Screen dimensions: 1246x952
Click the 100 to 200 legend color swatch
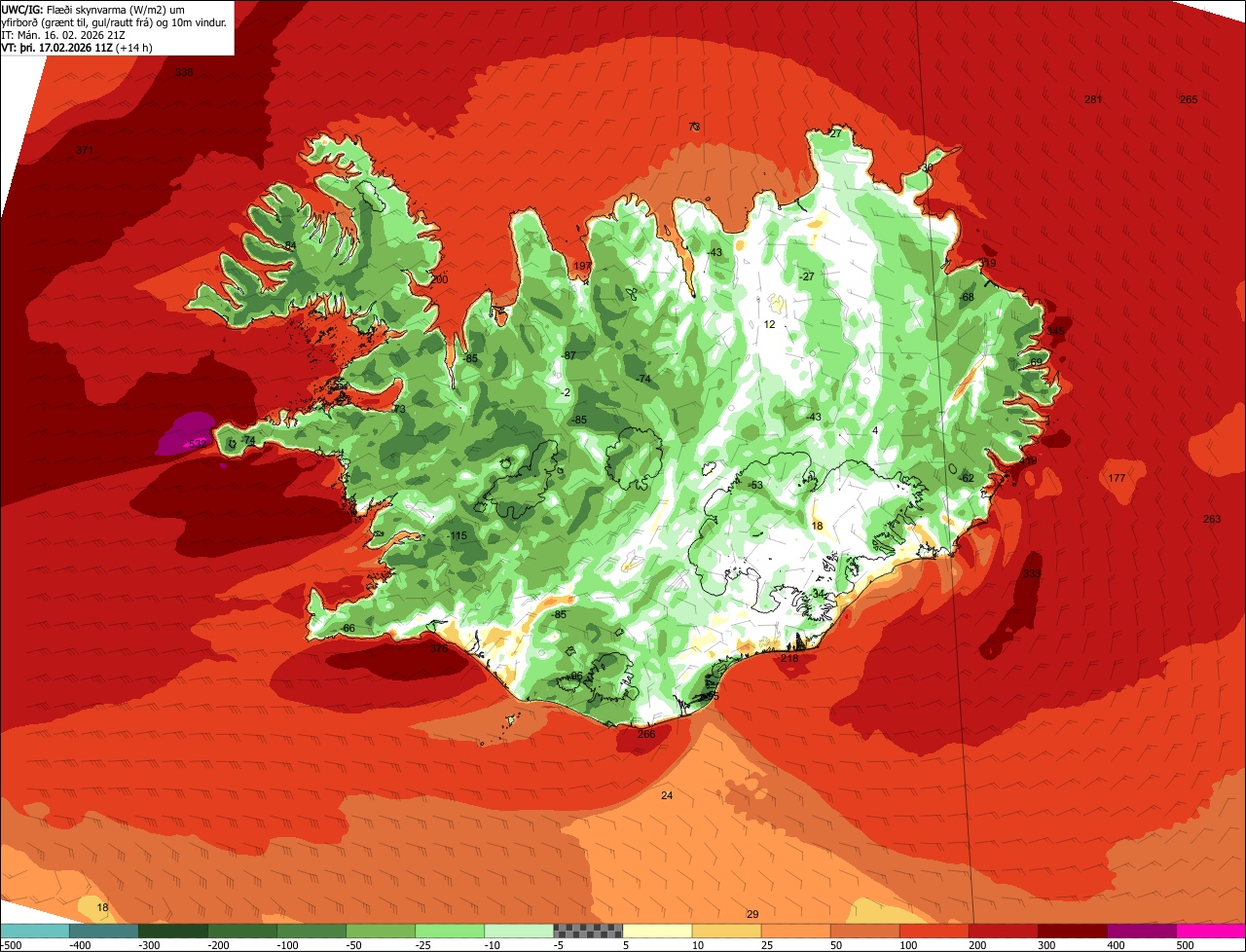point(933,931)
